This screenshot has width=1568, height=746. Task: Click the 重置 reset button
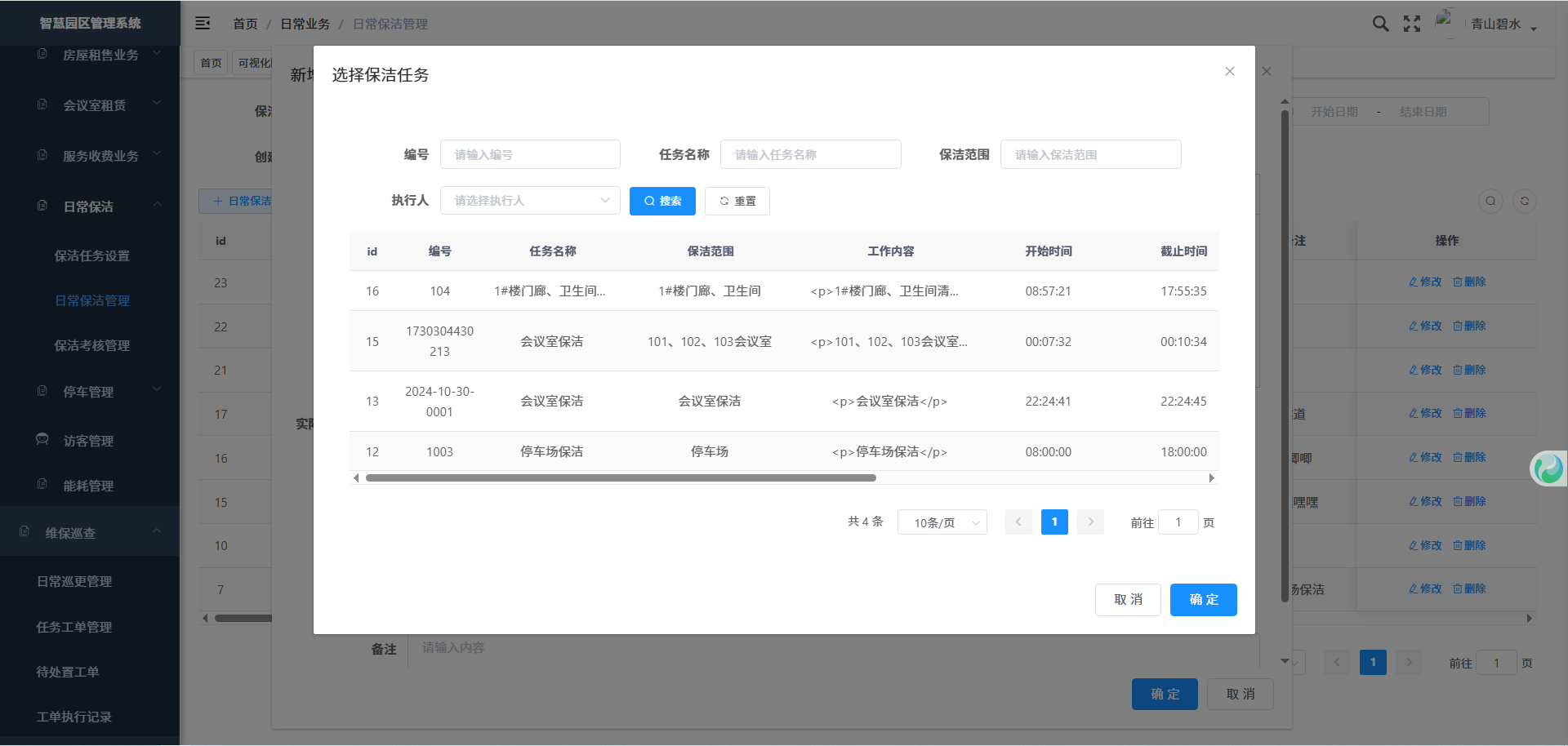[x=737, y=201]
